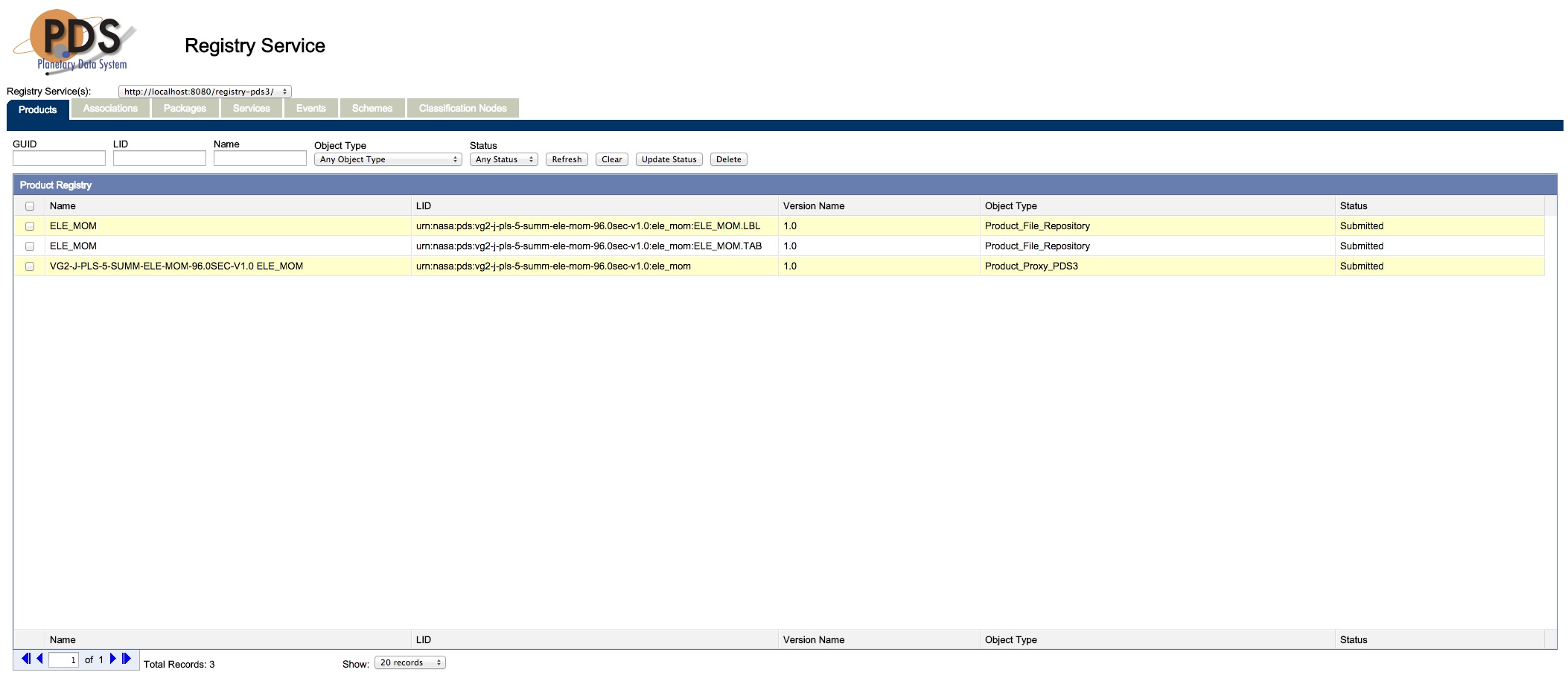This screenshot has width=1568, height=684.
Task: Click Product_File_Repository in the ELE_MOM.LBL row
Action: pyautogui.click(x=1037, y=226)
